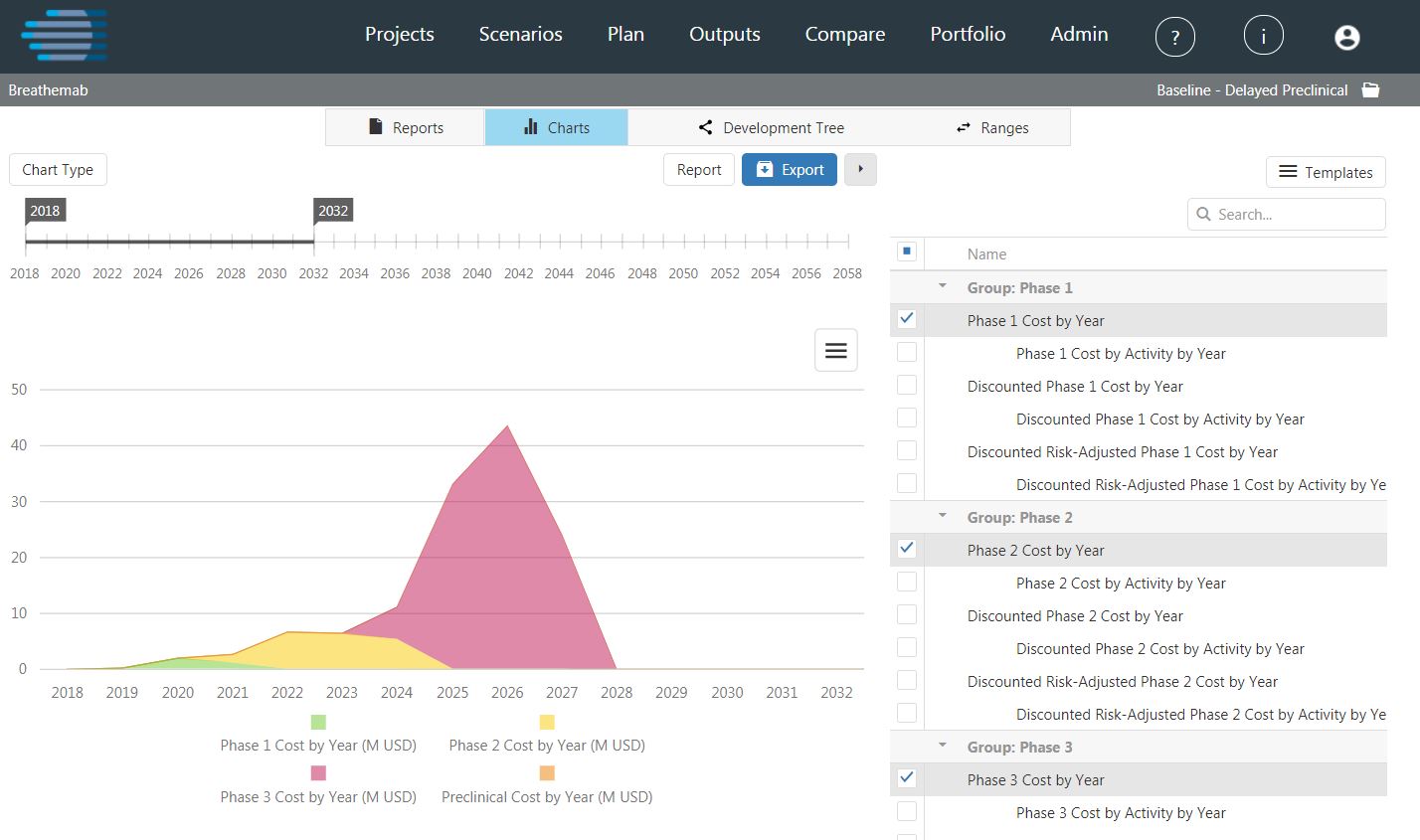Toggle the select-all checkbox in Name header
The height and width of the screenshot is (840, 1420).
pos(907,252)
